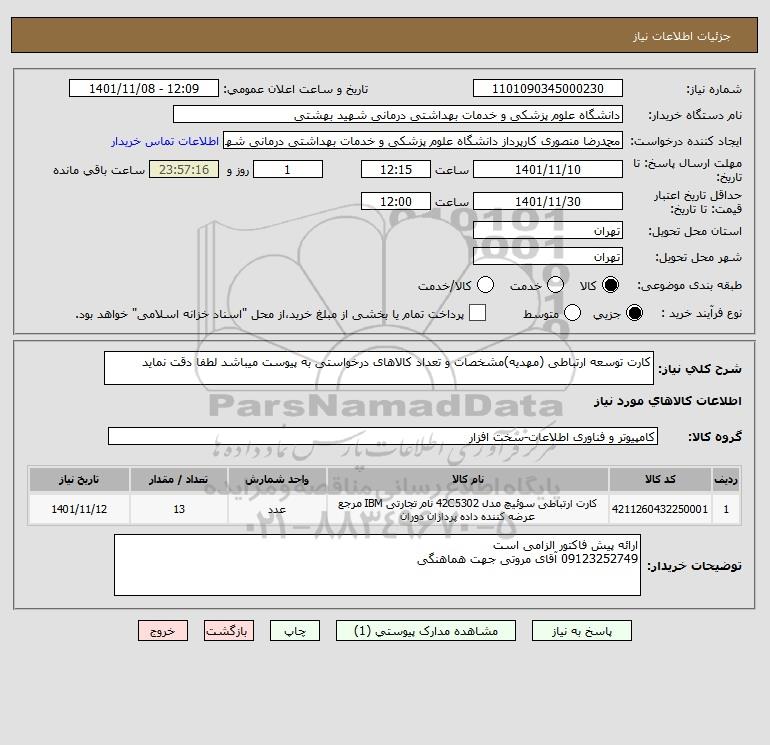Click the unit cell عدد

(277, 509)
